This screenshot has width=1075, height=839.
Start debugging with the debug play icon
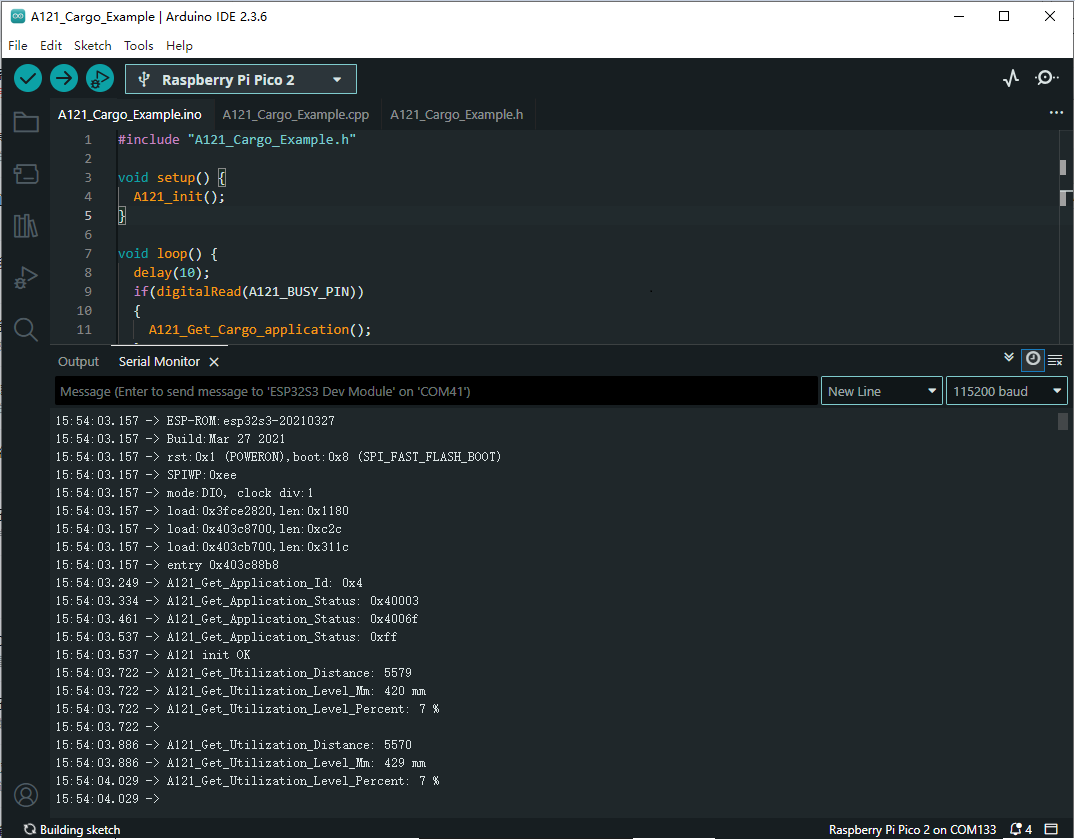(100, 78)
